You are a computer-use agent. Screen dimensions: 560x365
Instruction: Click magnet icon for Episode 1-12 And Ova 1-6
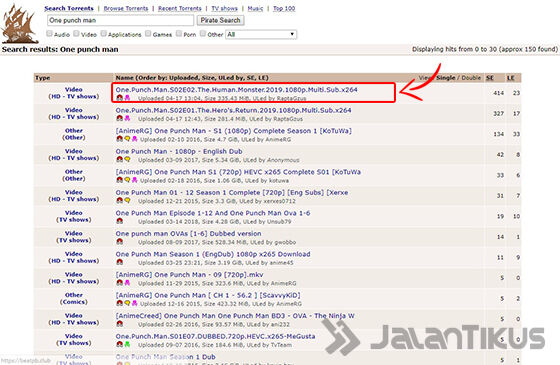click(120, 221)
